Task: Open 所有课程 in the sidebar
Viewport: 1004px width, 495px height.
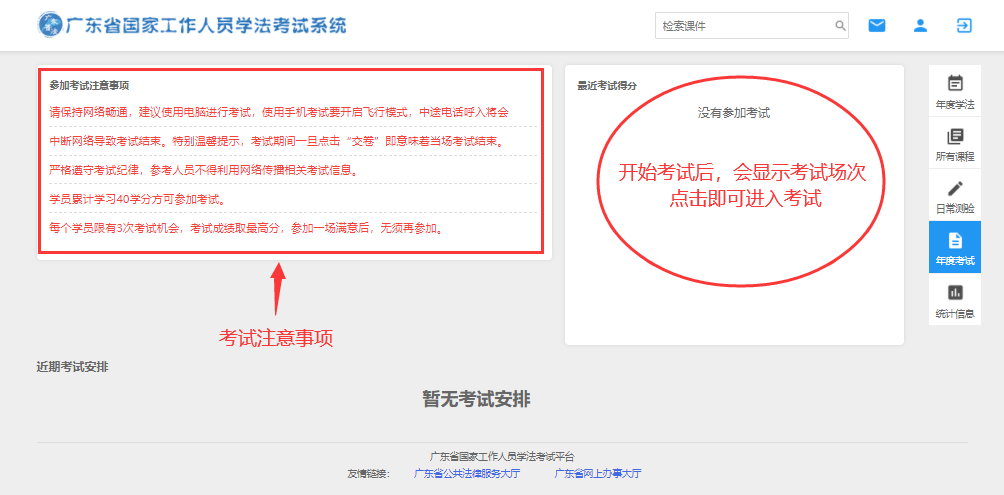Action: click(954, 143)
